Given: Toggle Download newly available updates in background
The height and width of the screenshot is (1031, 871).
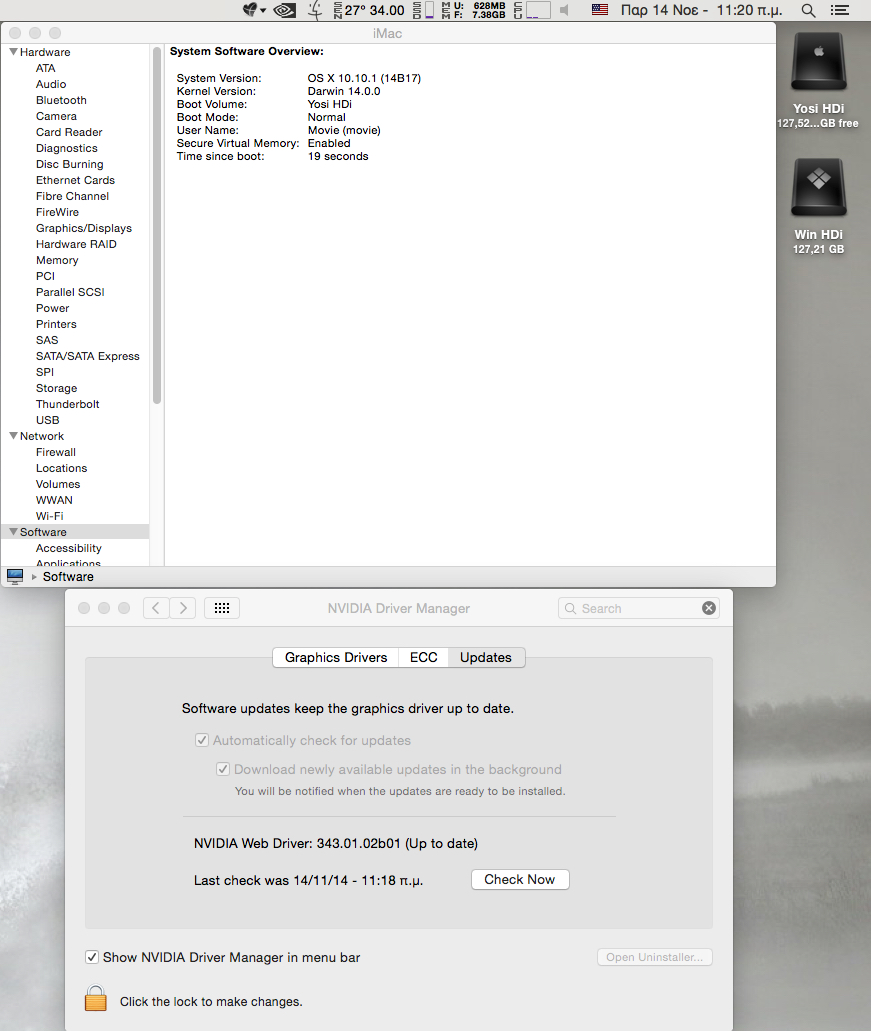Looking at the screenshot, I should [223, 769].
